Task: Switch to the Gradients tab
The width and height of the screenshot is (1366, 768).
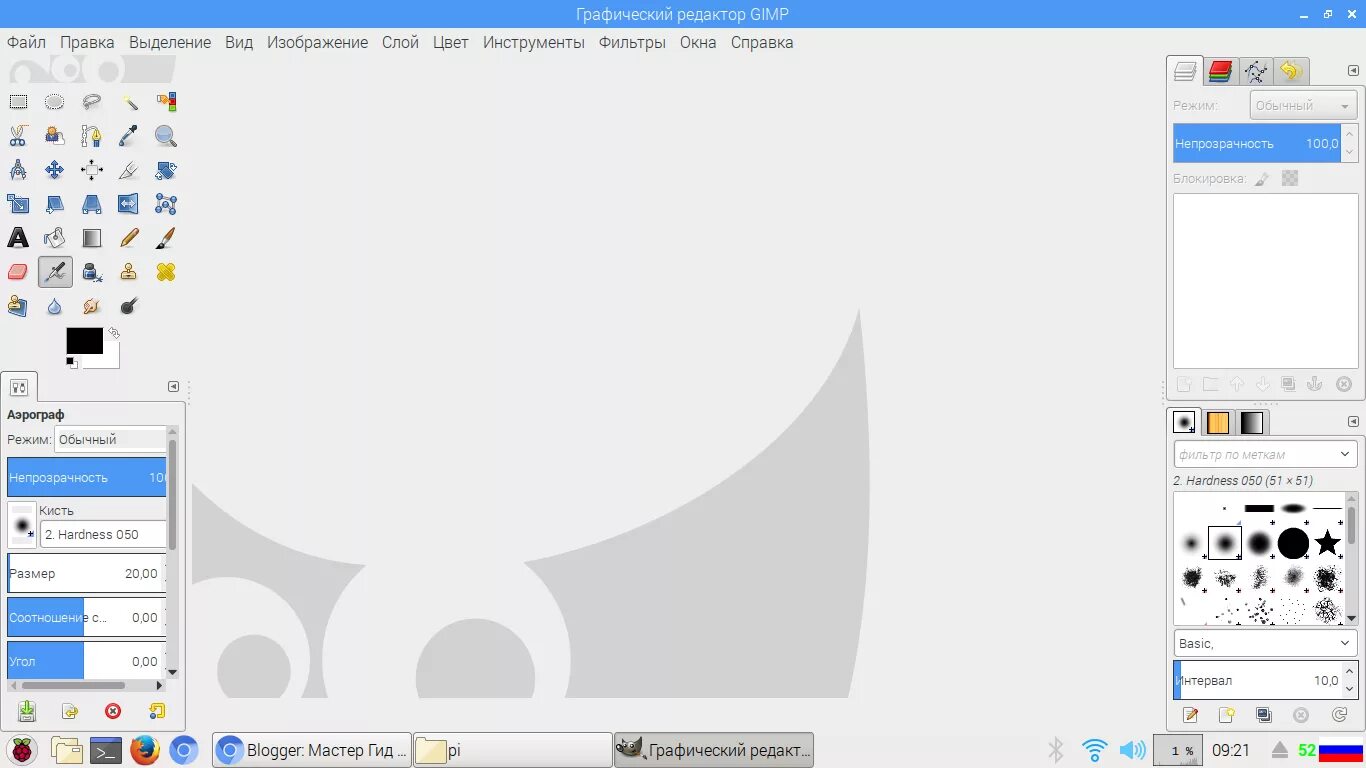Action: [x=1252, y=422]
